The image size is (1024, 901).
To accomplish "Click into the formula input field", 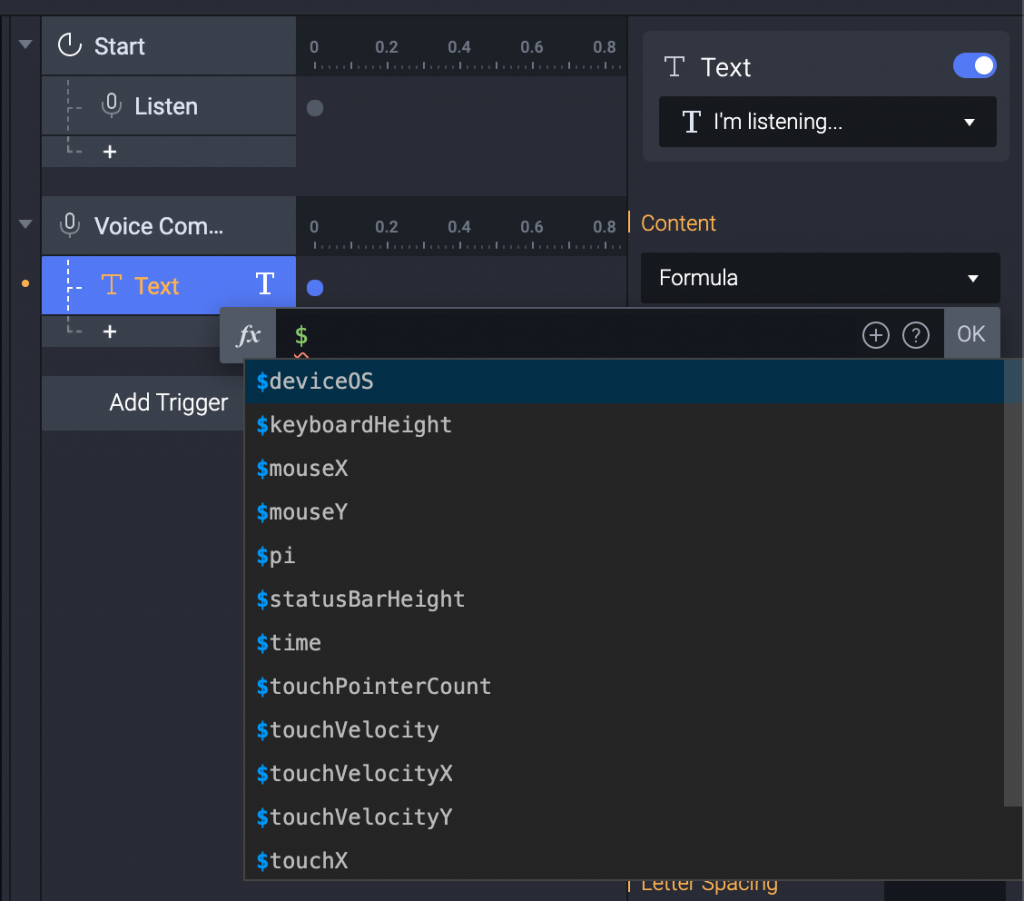I will (570, 336).
